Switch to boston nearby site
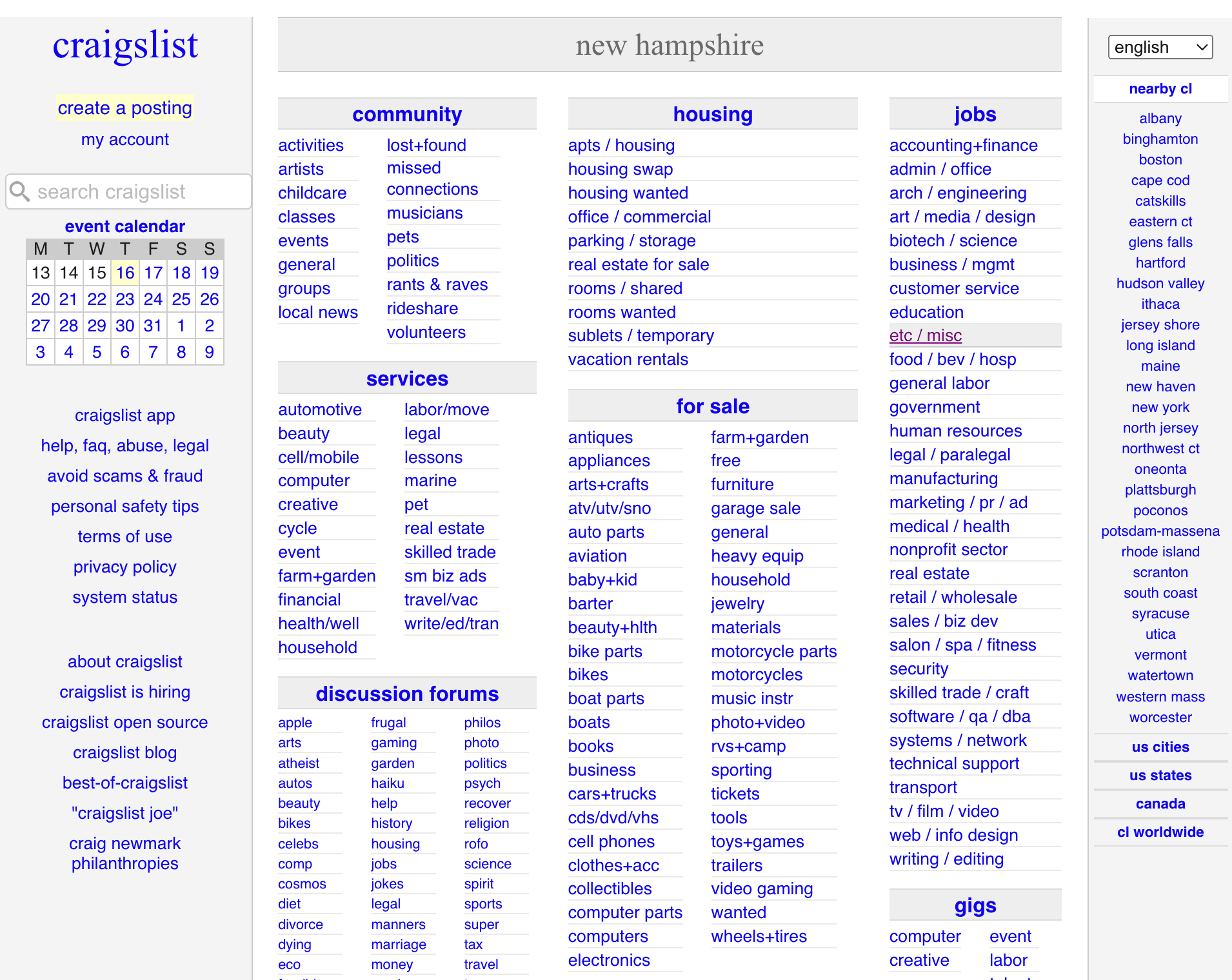 coord(1160,160)
